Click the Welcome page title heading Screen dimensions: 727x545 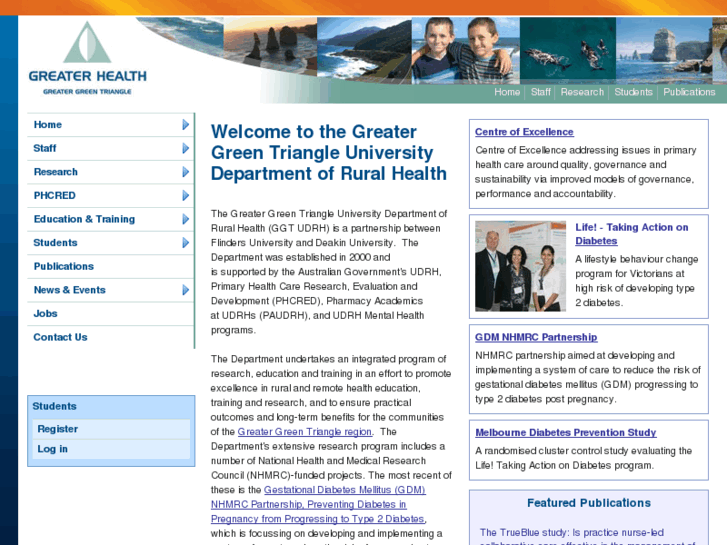tap(328, 153)
